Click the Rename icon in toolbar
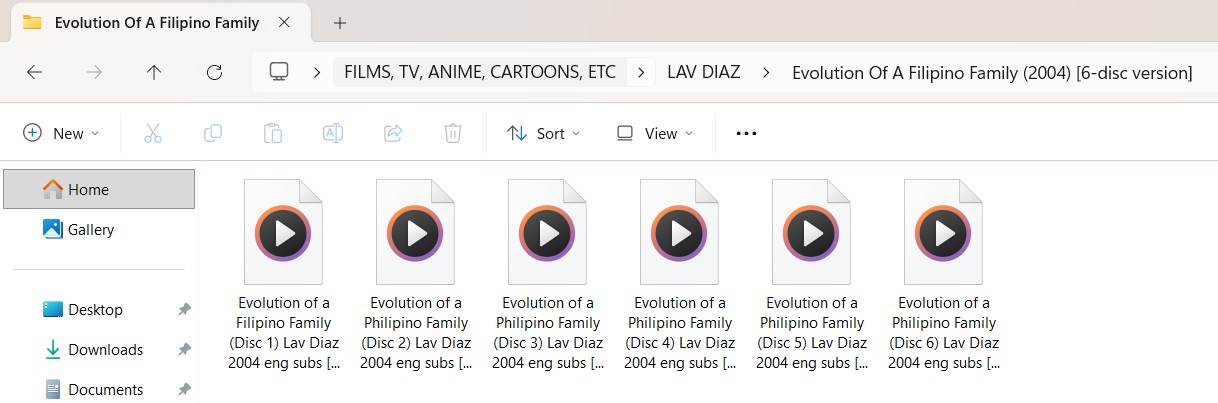 coord(333,133)
